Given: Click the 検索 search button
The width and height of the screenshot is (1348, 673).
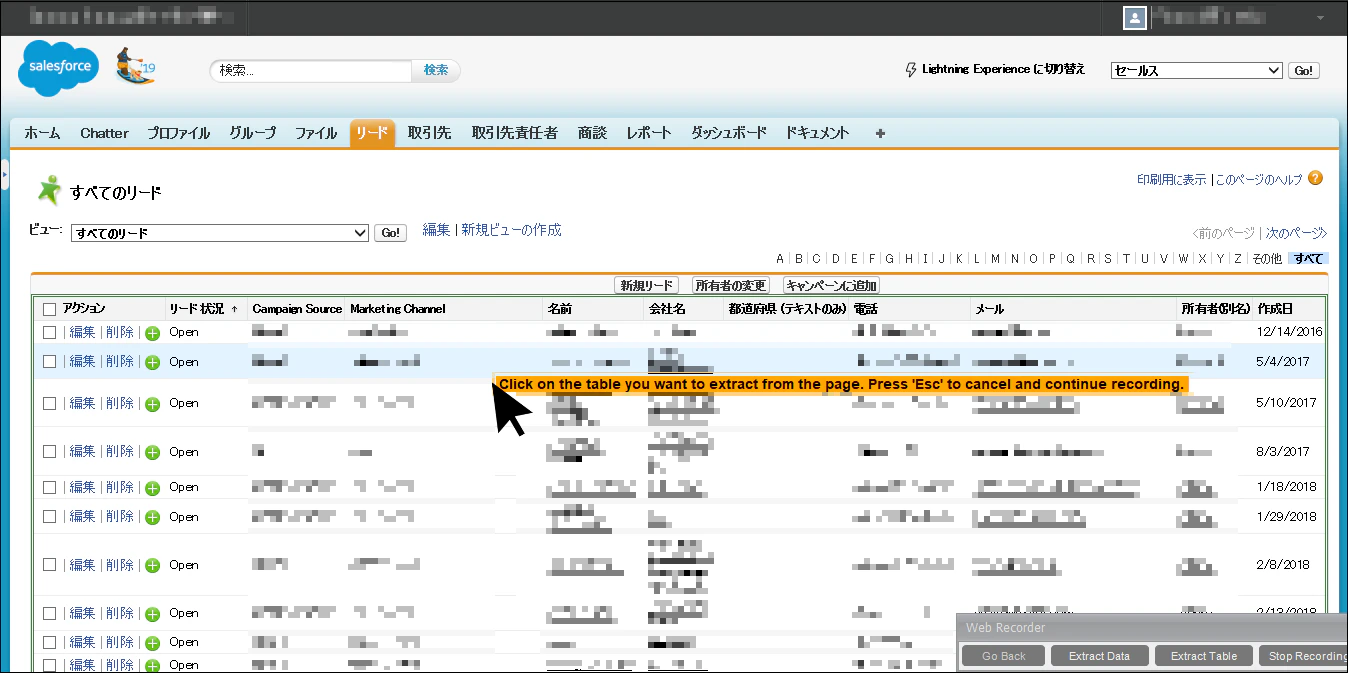Looking at the screenshot, I should pyautogui.click(x=436, y=70).
